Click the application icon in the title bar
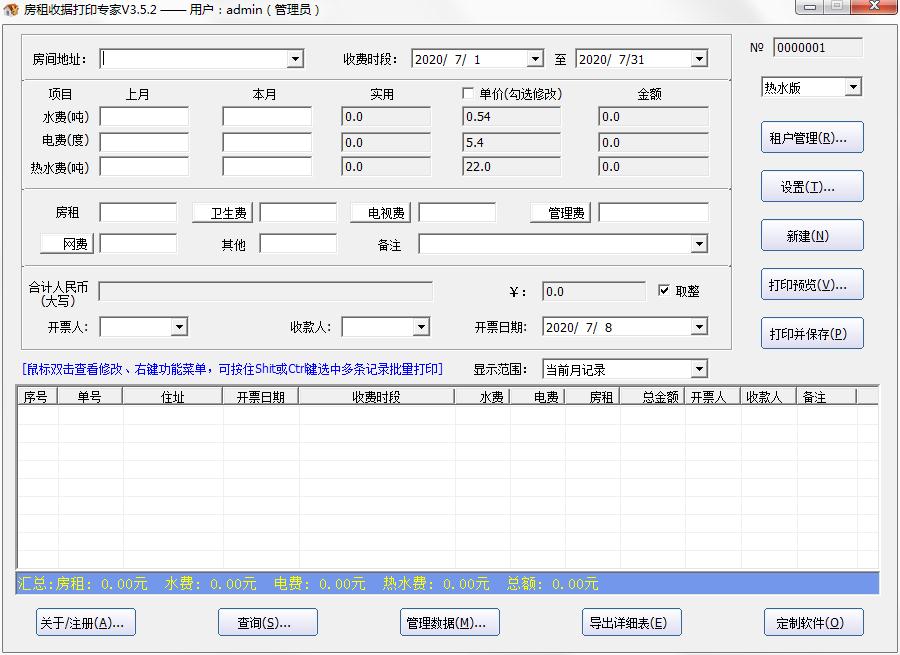Viewport: 900px width, 655px height. coord(11,9)
